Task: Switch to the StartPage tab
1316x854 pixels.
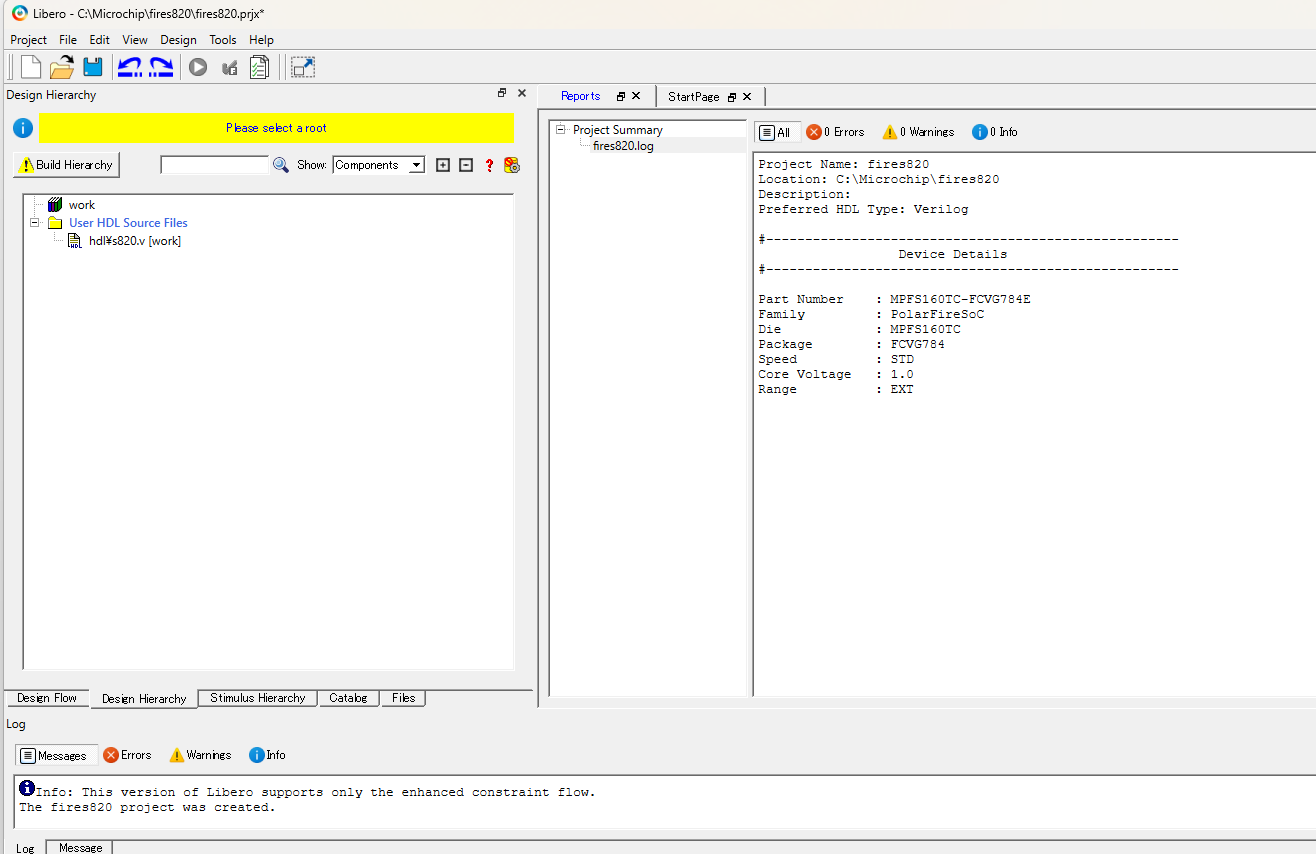Action: pyautogui.click(x=693, y=97)
